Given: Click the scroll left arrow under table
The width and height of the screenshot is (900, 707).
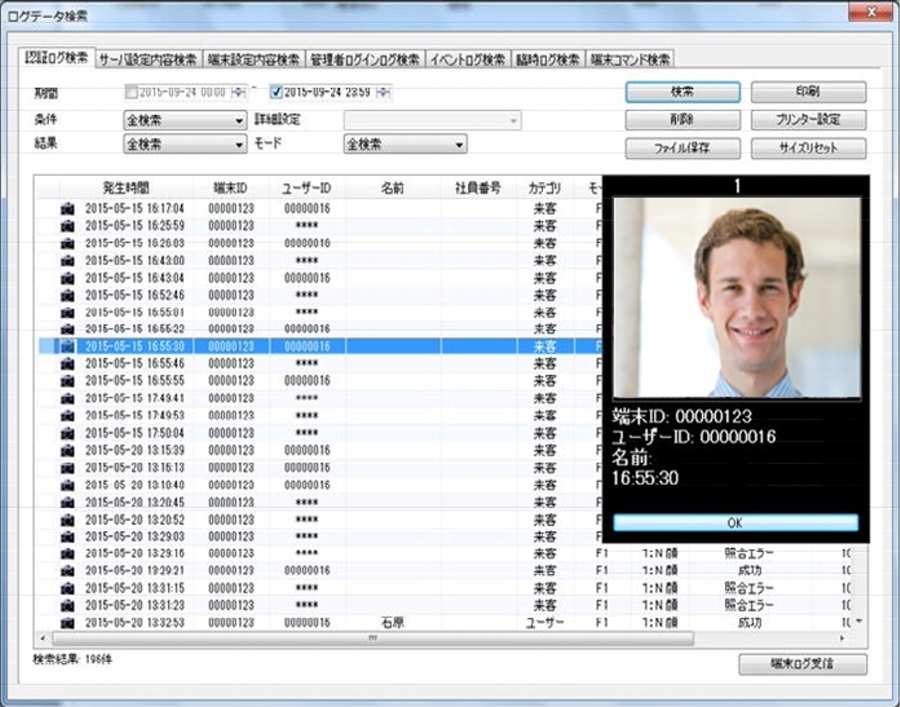Looking at the screenshot, I should (x=42, y=638).
